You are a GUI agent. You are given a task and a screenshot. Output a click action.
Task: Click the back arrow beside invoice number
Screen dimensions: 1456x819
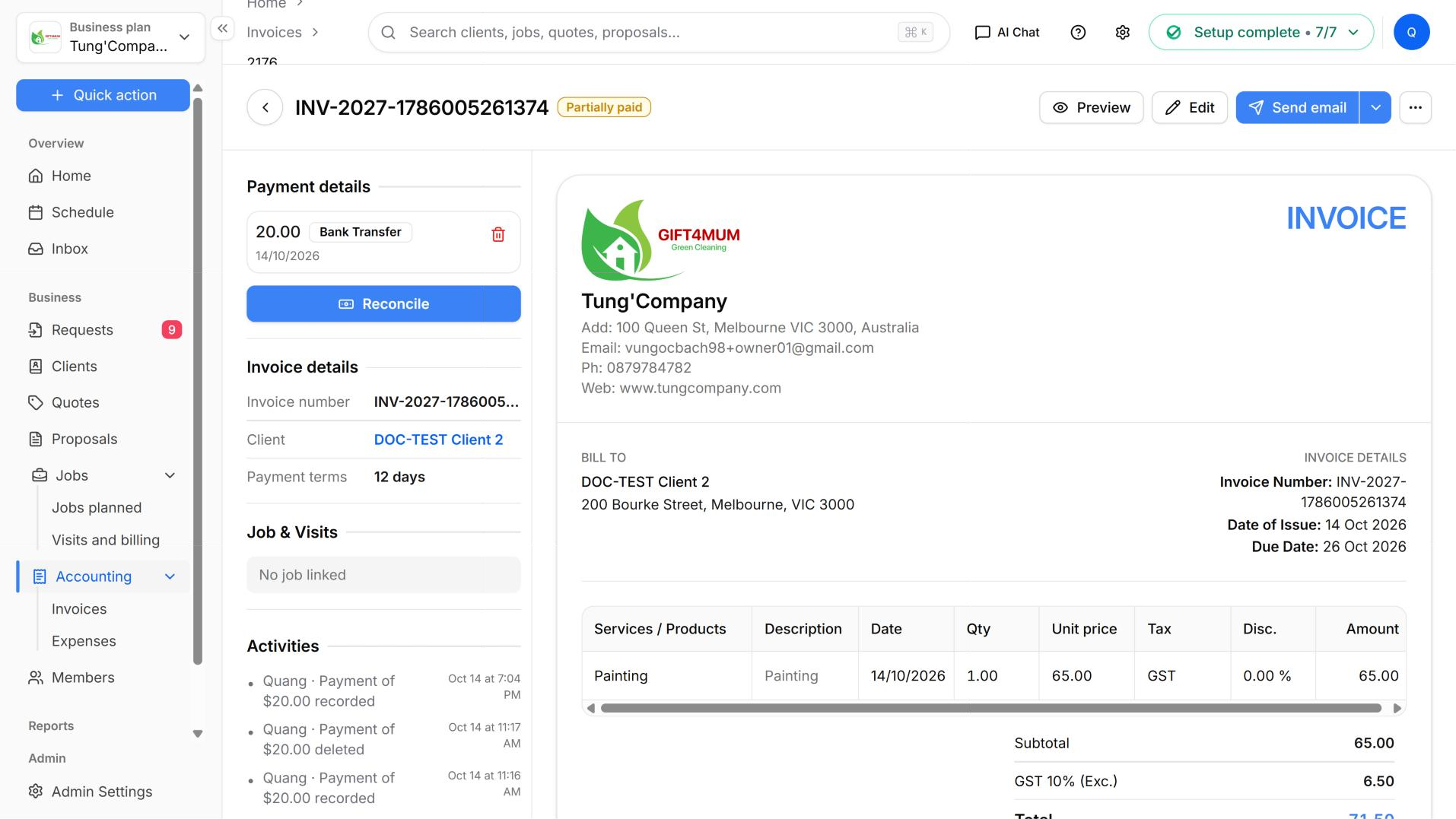click(x=265, y=107)
